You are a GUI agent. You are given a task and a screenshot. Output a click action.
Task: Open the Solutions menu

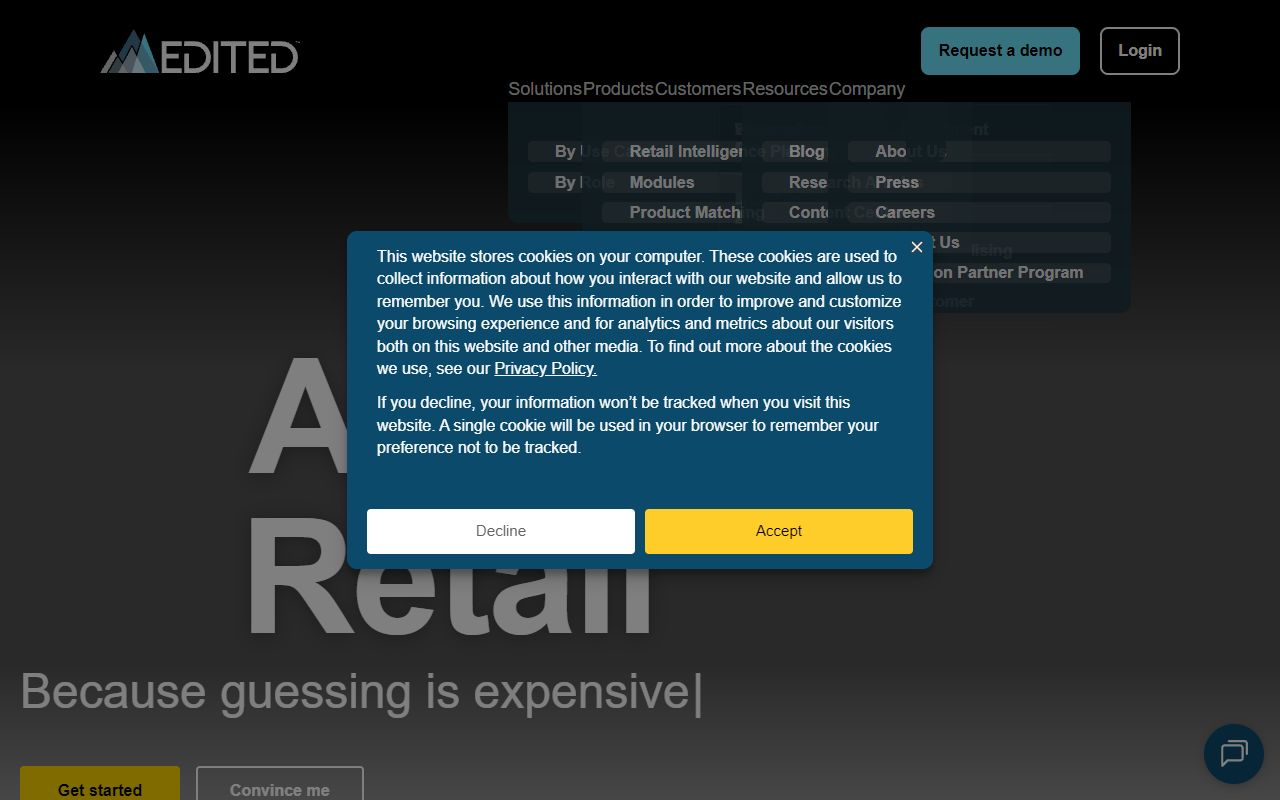click(545, 89)
